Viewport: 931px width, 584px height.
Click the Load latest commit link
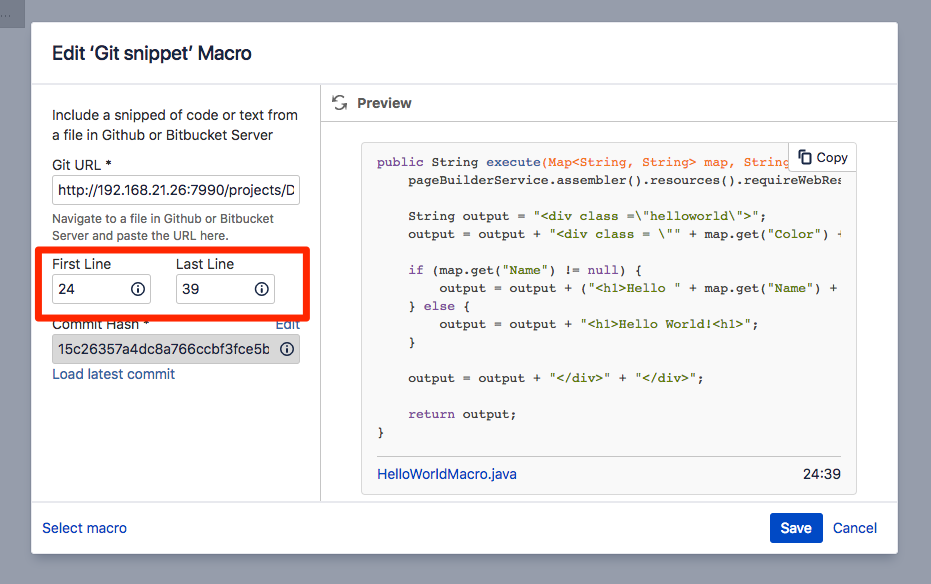(x=113, y=374)
